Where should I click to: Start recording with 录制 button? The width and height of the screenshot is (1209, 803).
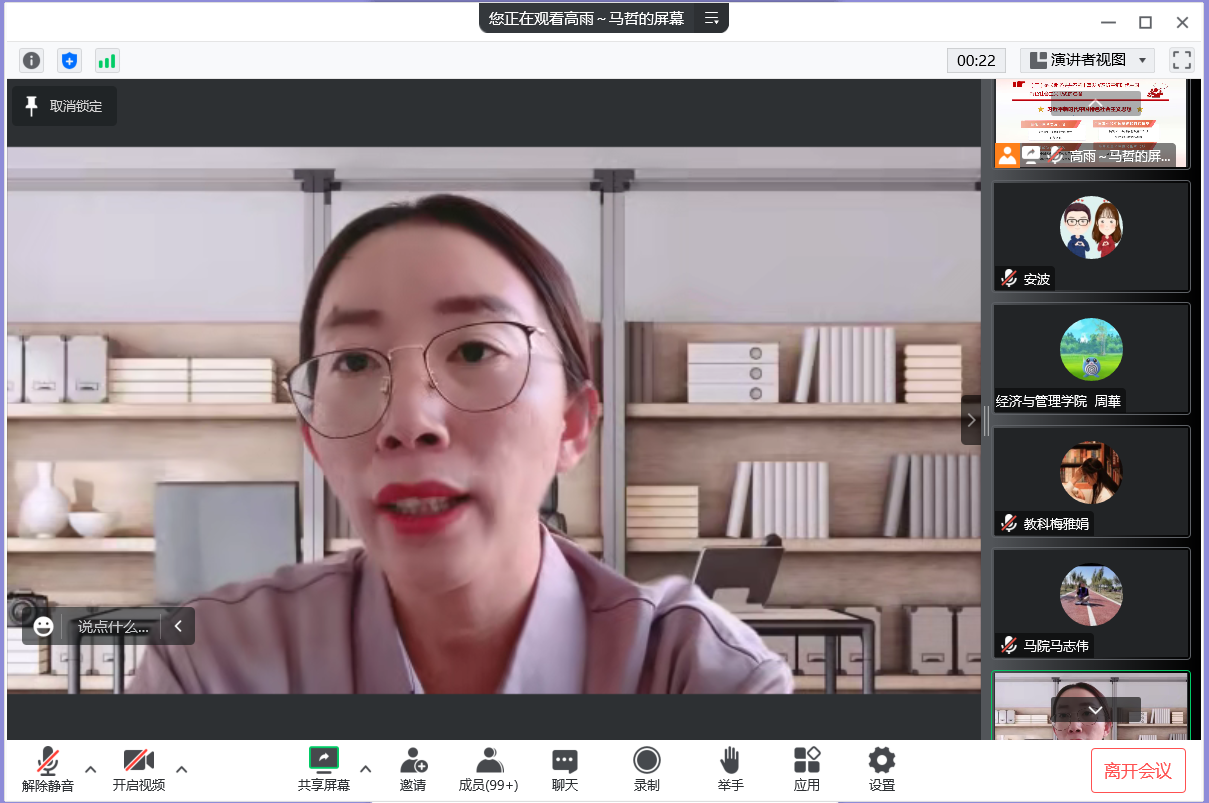646,769
